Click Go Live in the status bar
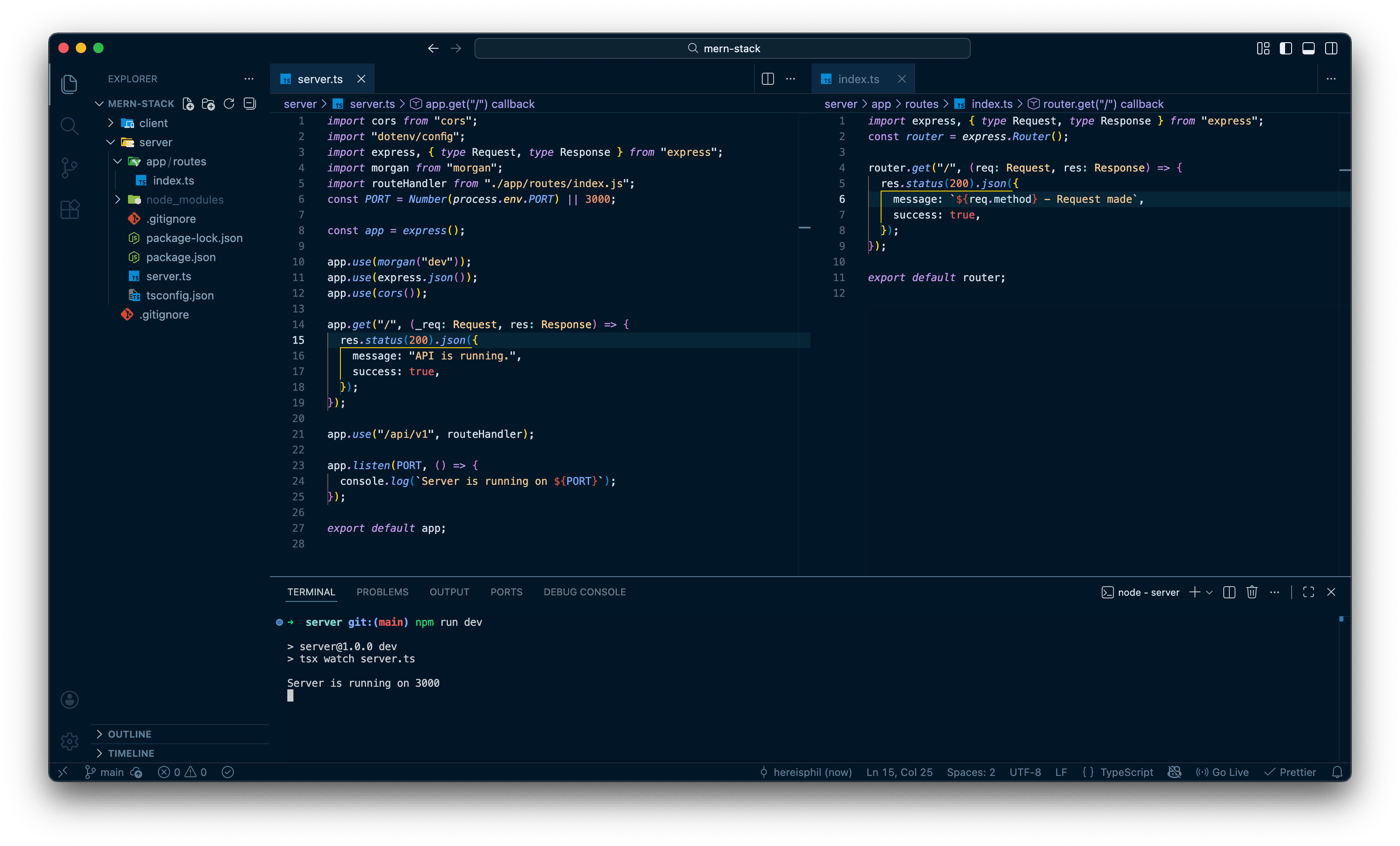 tap(1223, 772)
